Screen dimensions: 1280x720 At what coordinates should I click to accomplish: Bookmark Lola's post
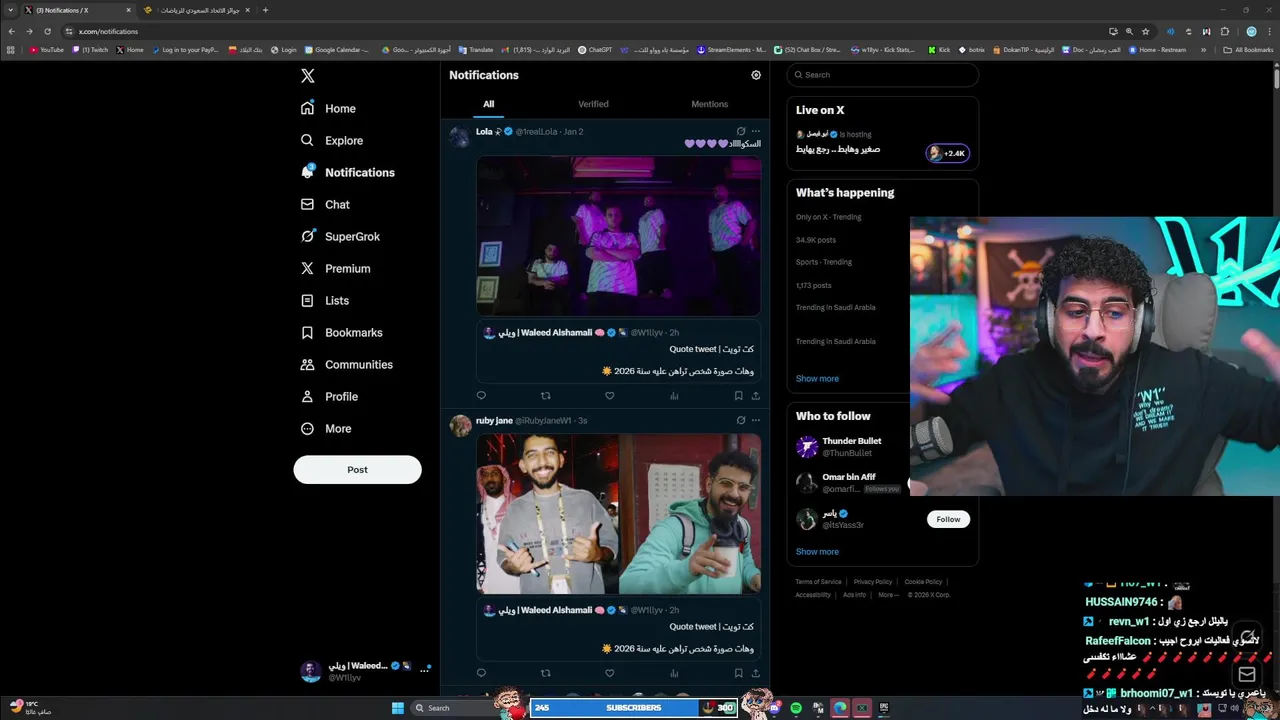[738, 396]
